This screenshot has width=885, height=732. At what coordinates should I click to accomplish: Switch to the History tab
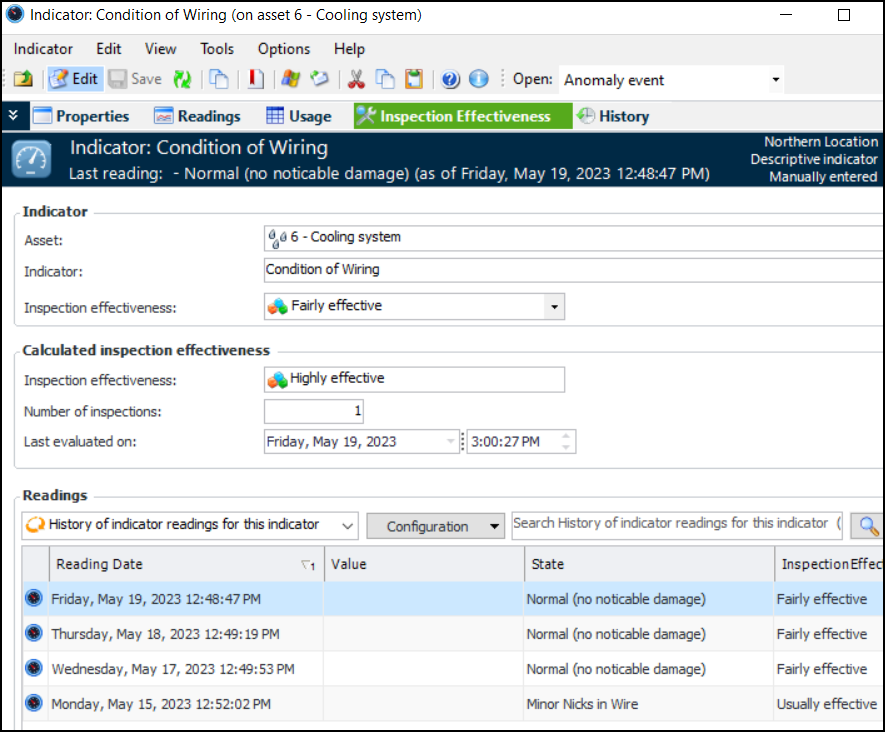click(613, 116)
